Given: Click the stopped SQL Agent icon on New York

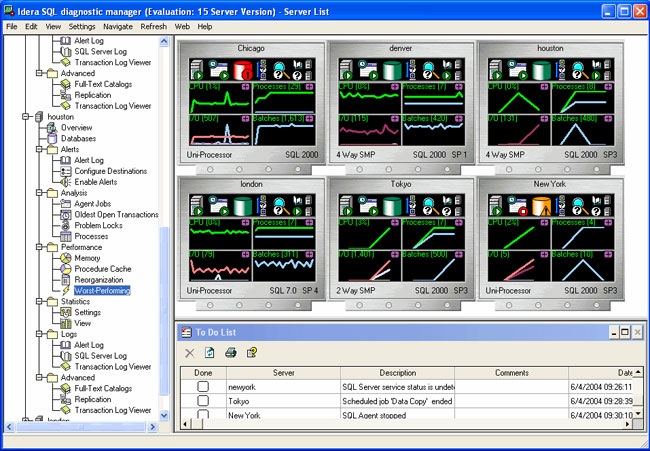Looking at the screenshot, I should 518,206.
